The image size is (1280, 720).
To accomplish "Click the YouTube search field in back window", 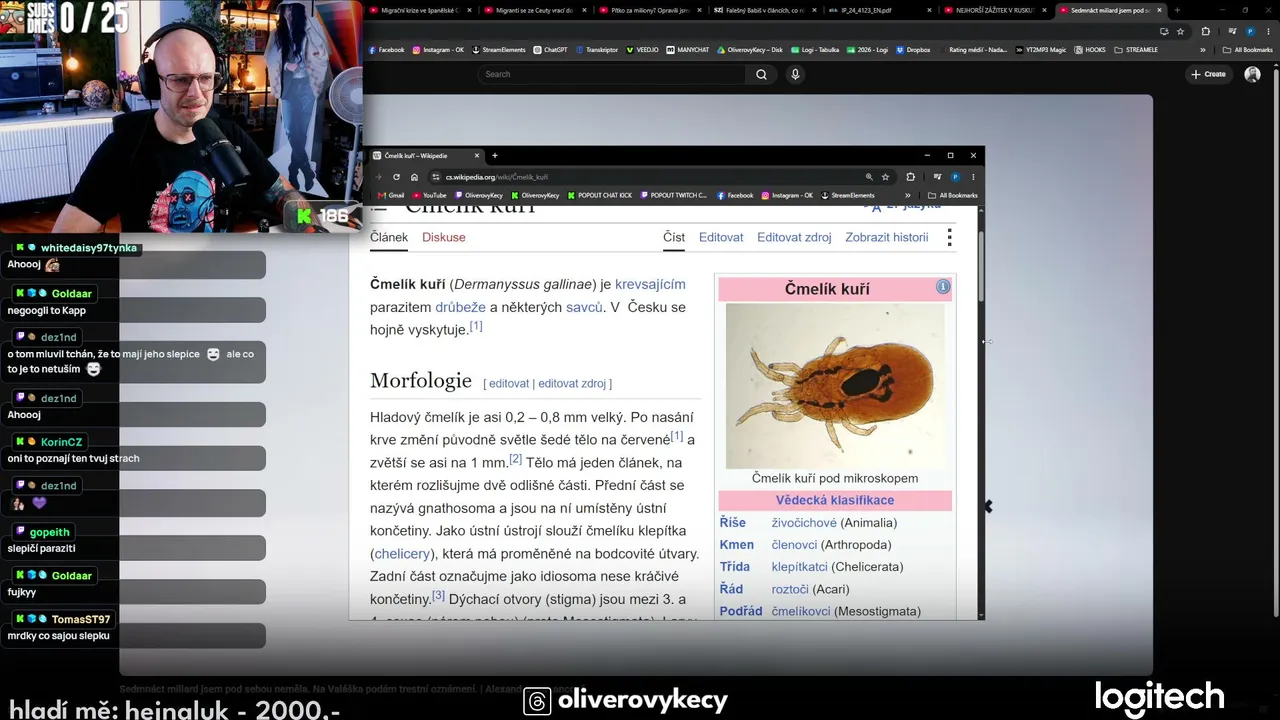I will (610, 74).
